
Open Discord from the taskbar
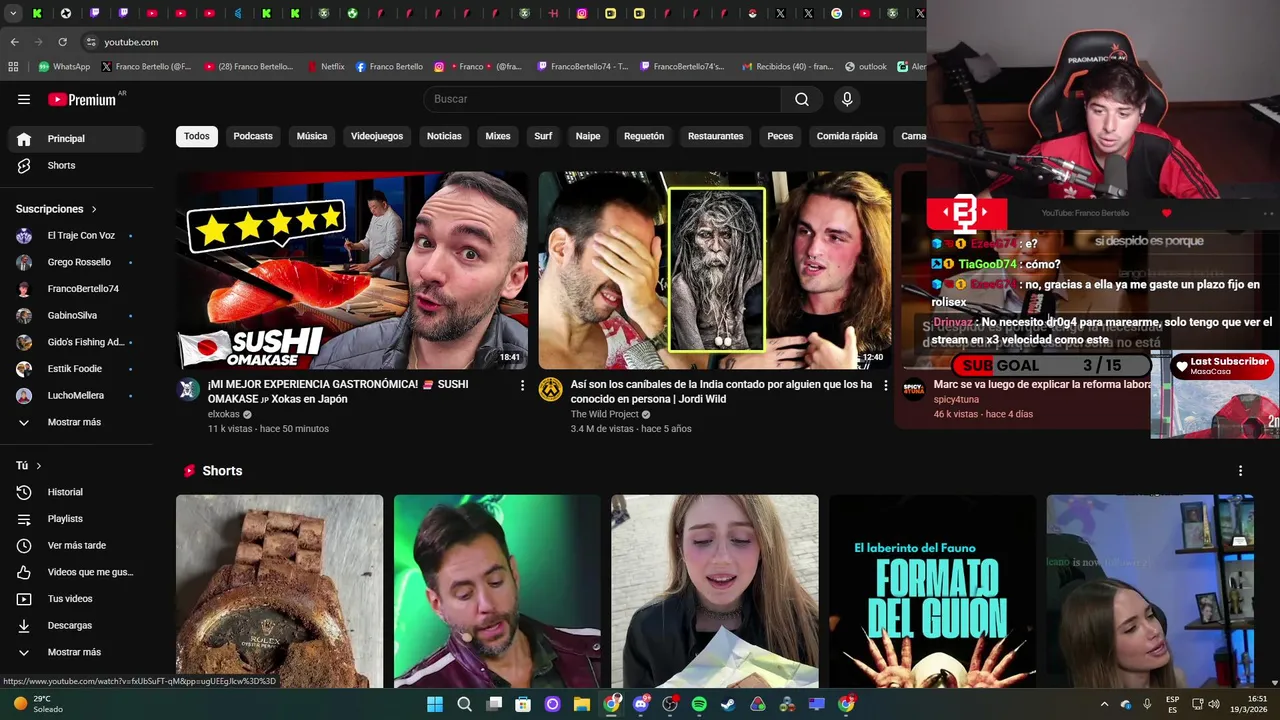[x=641, y=704]
